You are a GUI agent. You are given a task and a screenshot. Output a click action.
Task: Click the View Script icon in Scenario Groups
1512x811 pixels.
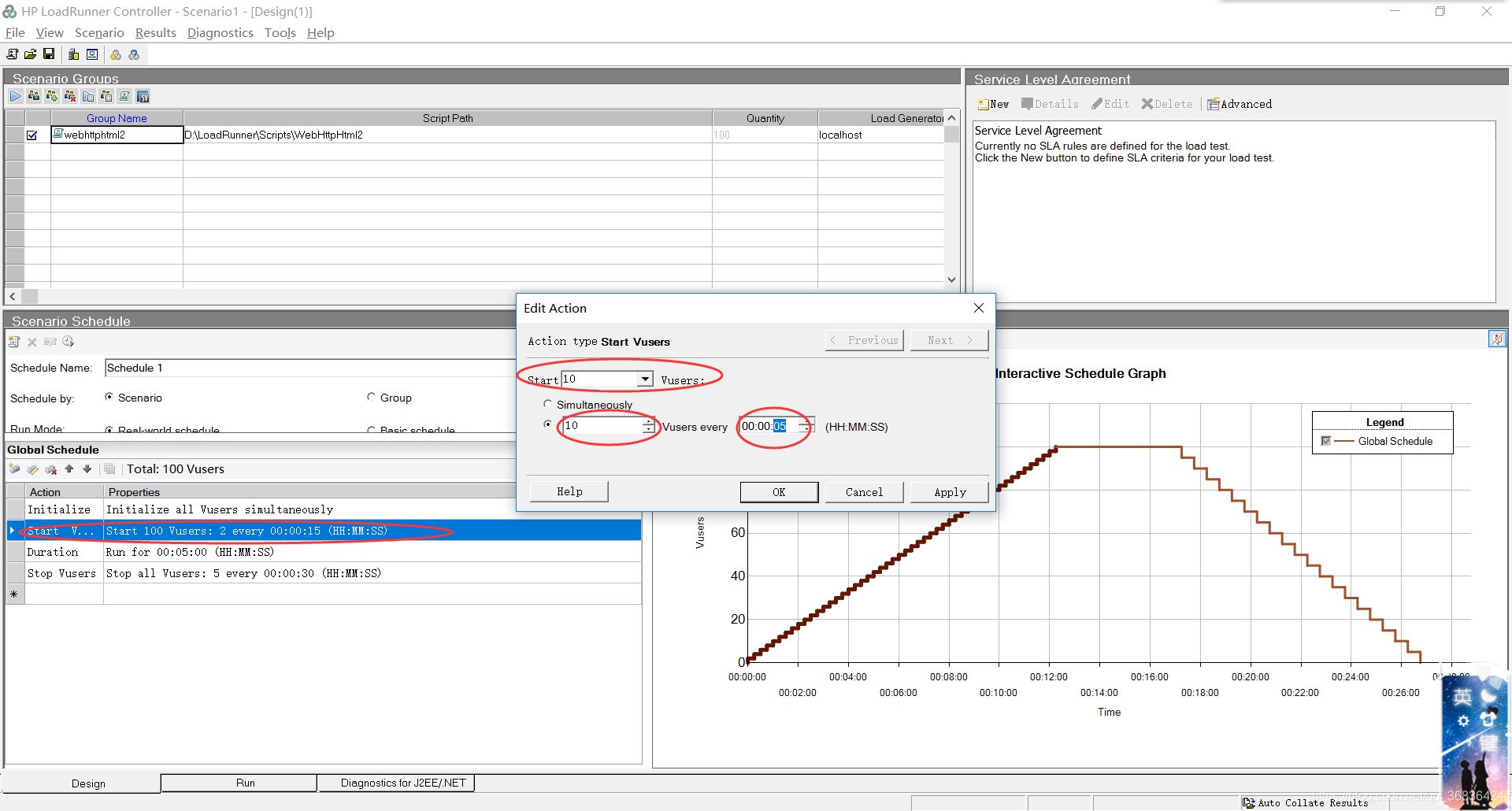pyautogui.click(x=124, y=96)
